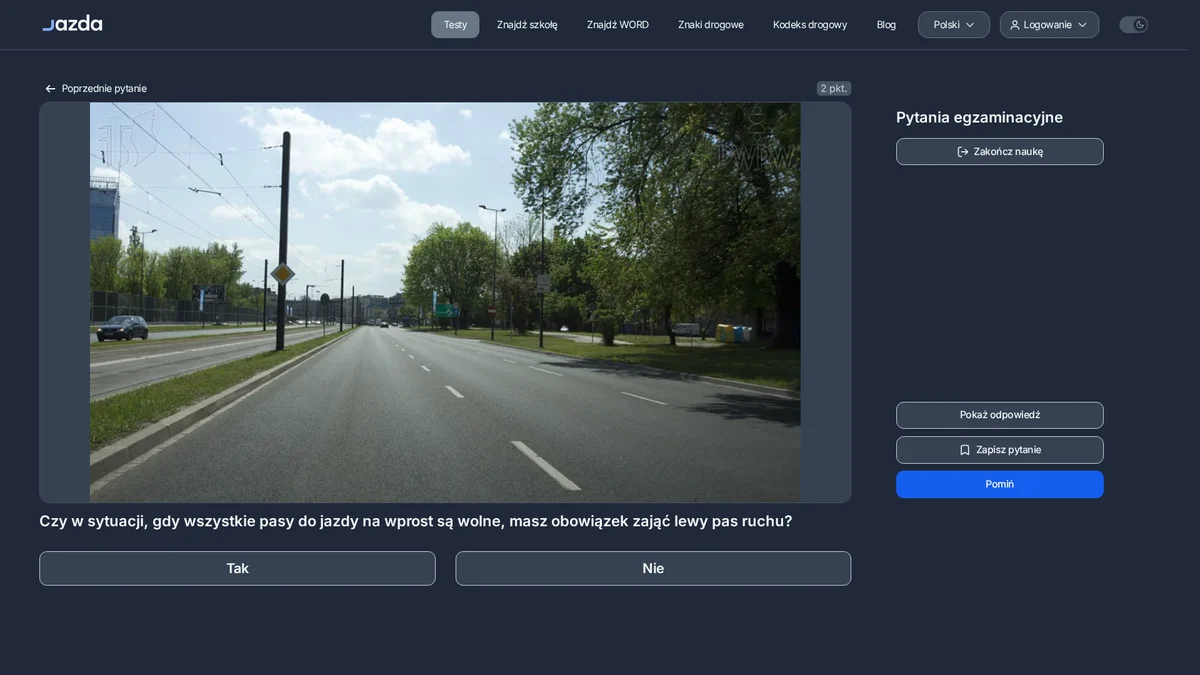Viewport: 1200px width, 675px height.
Task: Open Kodeks drogowy section
Action: coord(810,25)
